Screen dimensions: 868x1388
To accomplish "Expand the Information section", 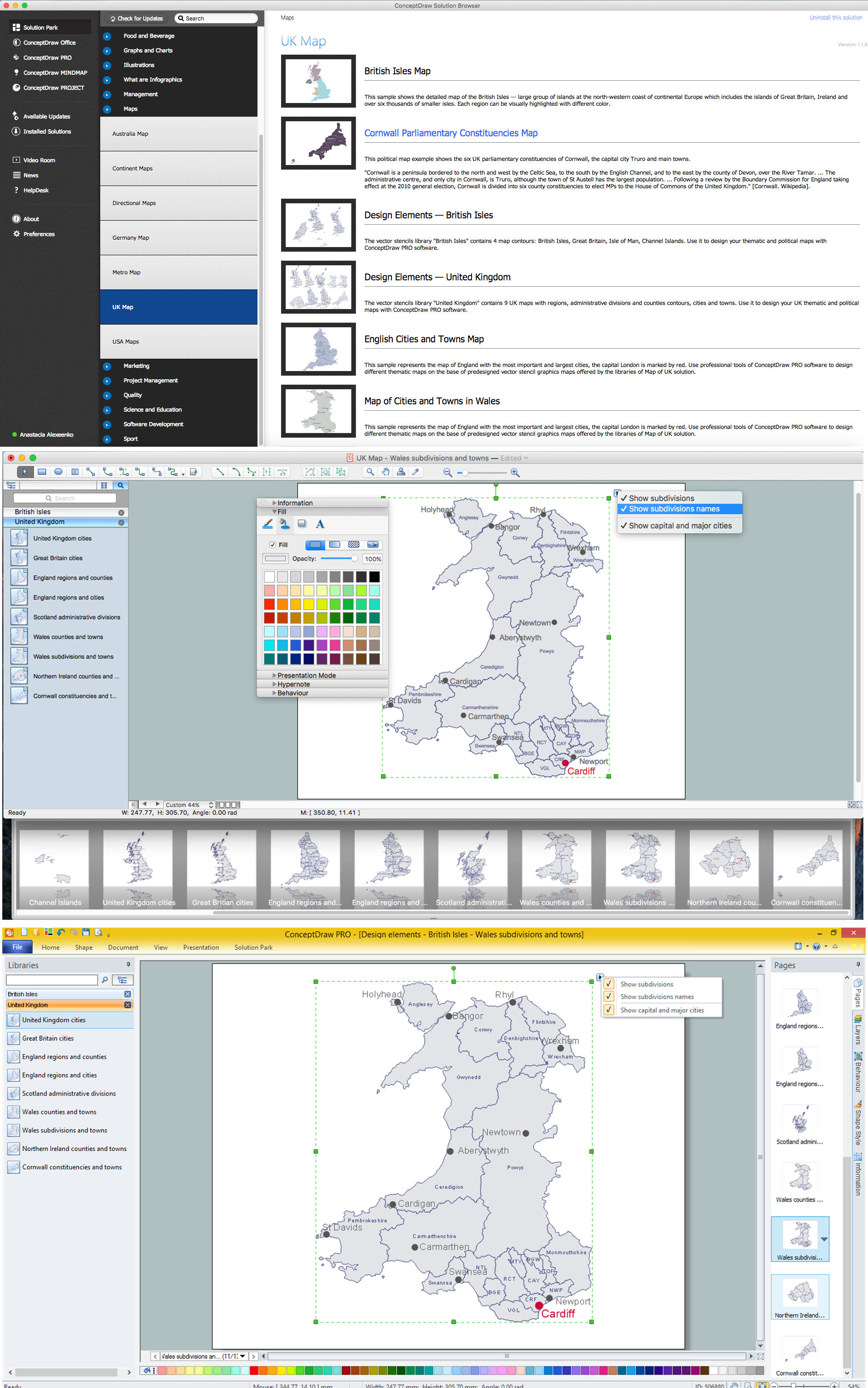I will (x=323, y=502).
